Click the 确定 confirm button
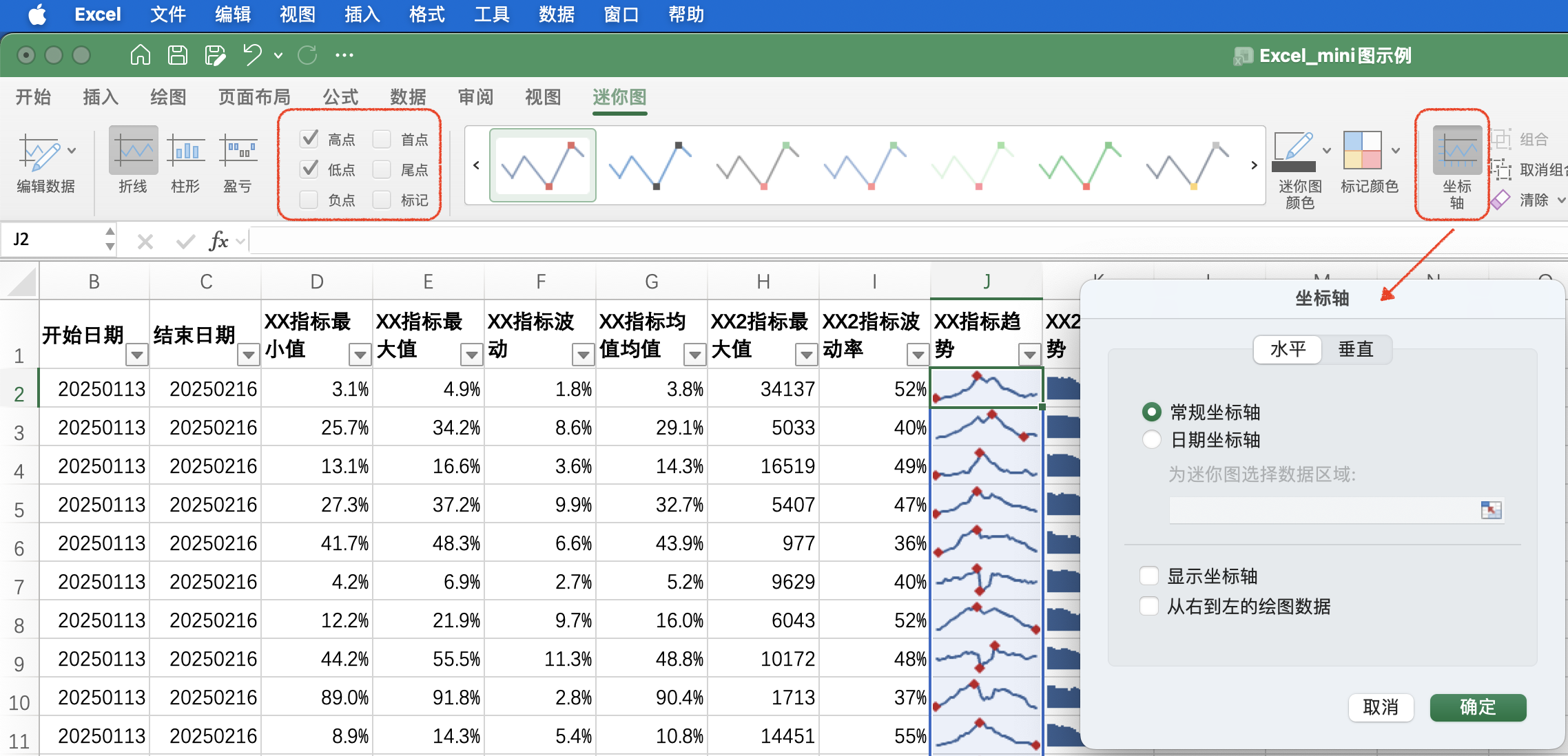1568x756 pixels. pos(1477,707)
